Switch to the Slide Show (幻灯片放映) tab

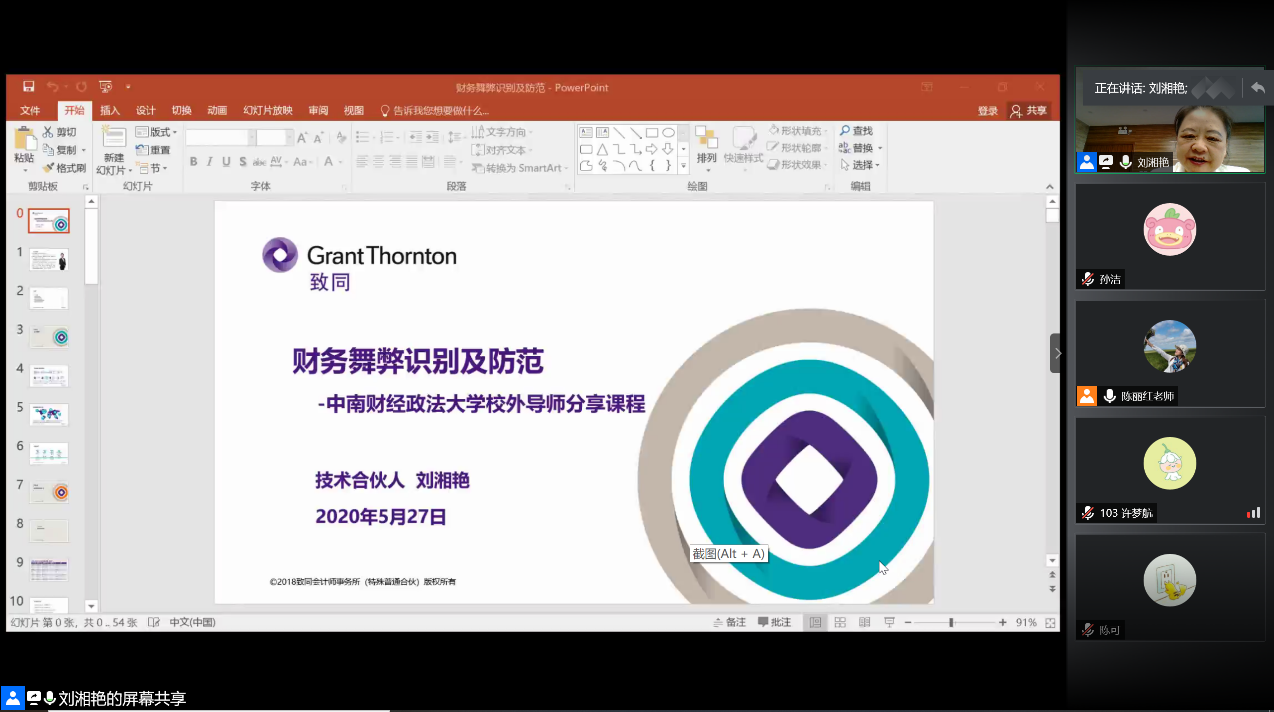(268, 111)
